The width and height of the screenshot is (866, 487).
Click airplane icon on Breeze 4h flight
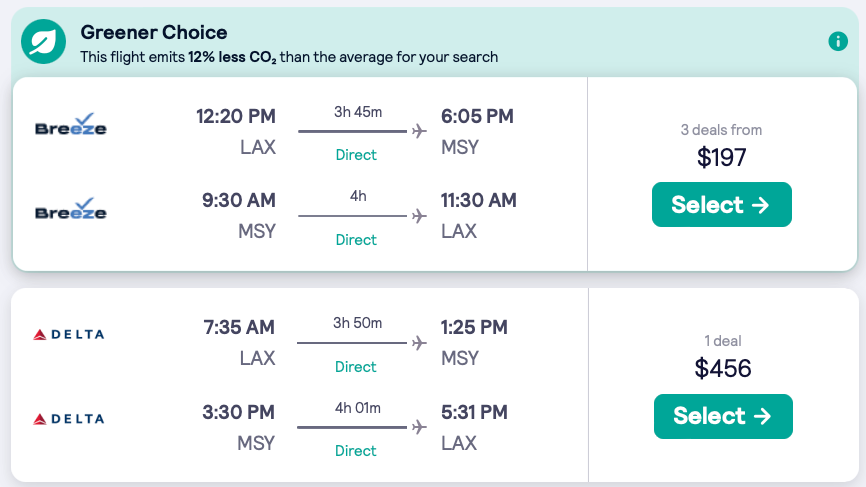pyautogui.click(x=418, y=216)
